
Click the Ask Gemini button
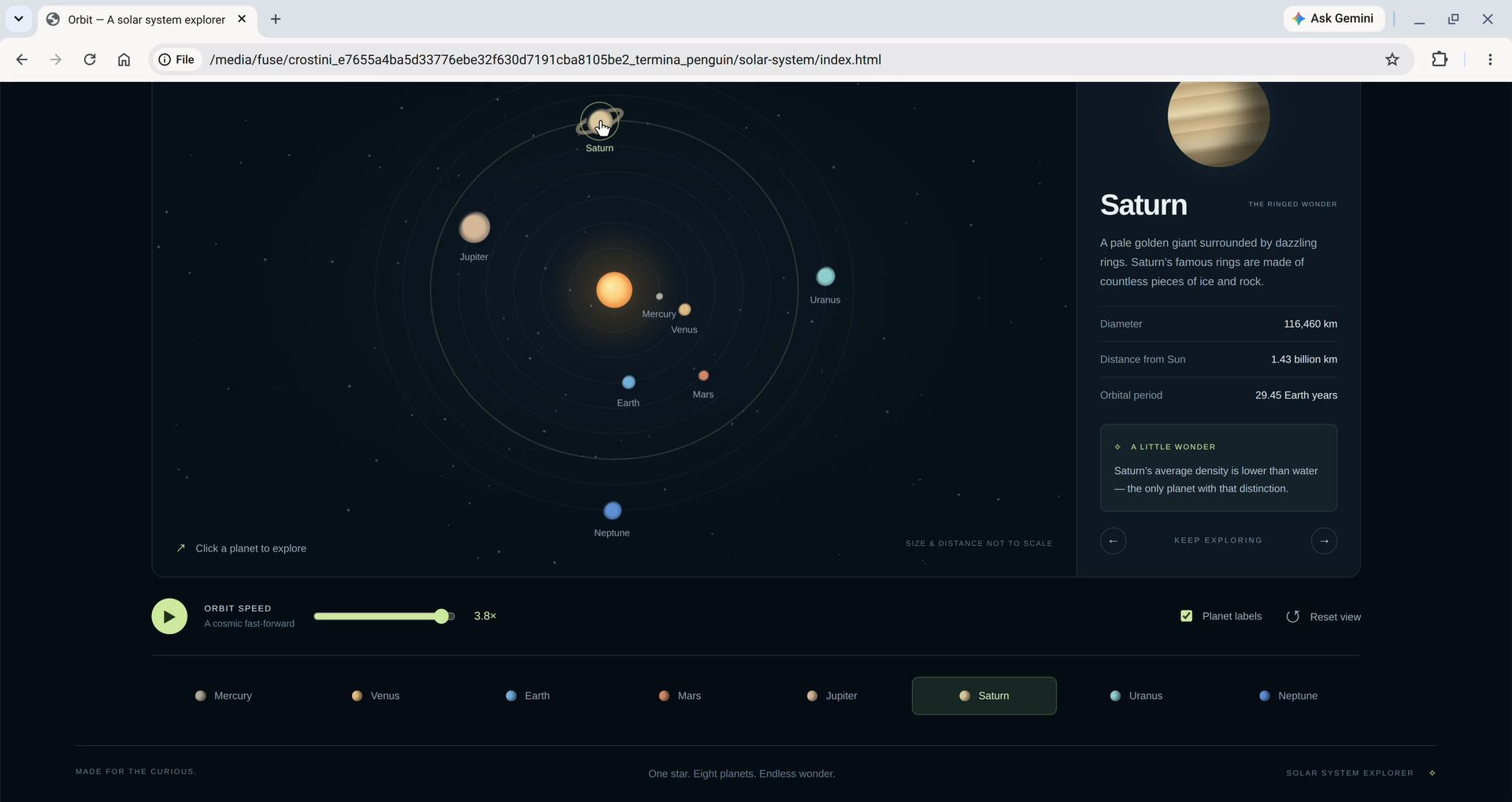(1334, 19)
